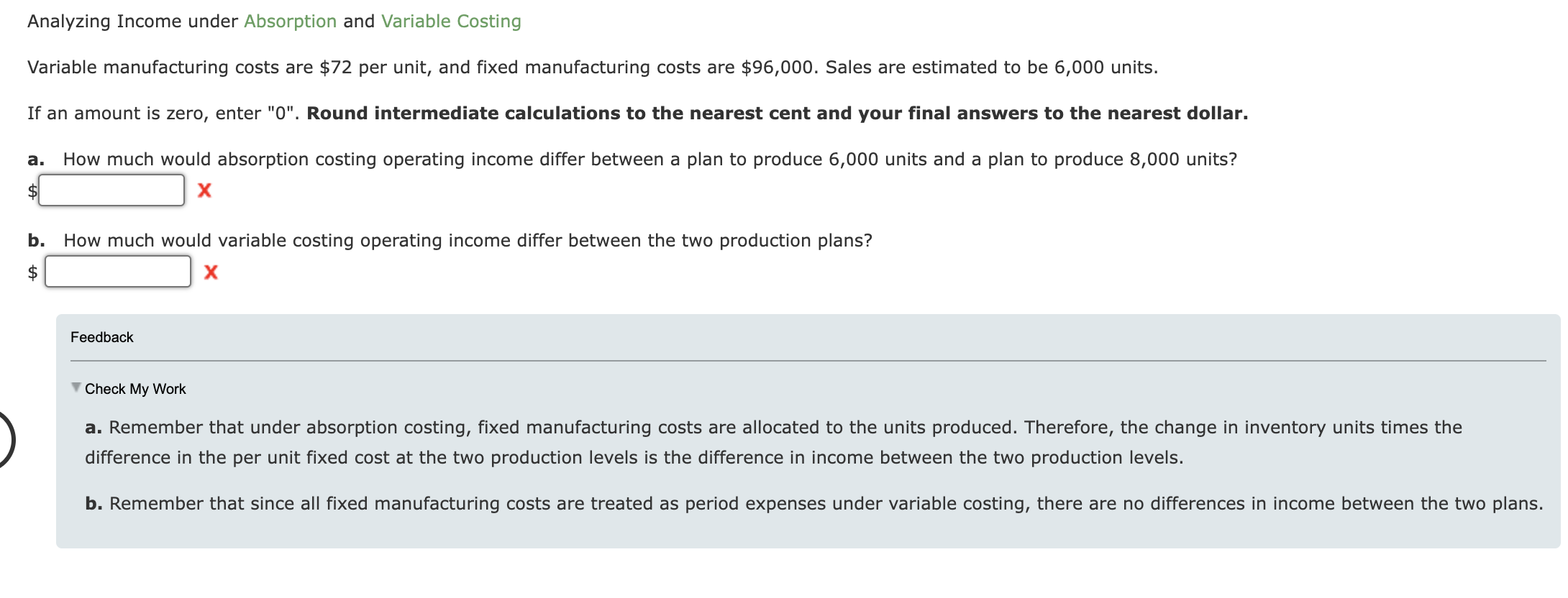Screen dimensions: 1568x598
Task: Select the answer field for part a
Action: 111,189
